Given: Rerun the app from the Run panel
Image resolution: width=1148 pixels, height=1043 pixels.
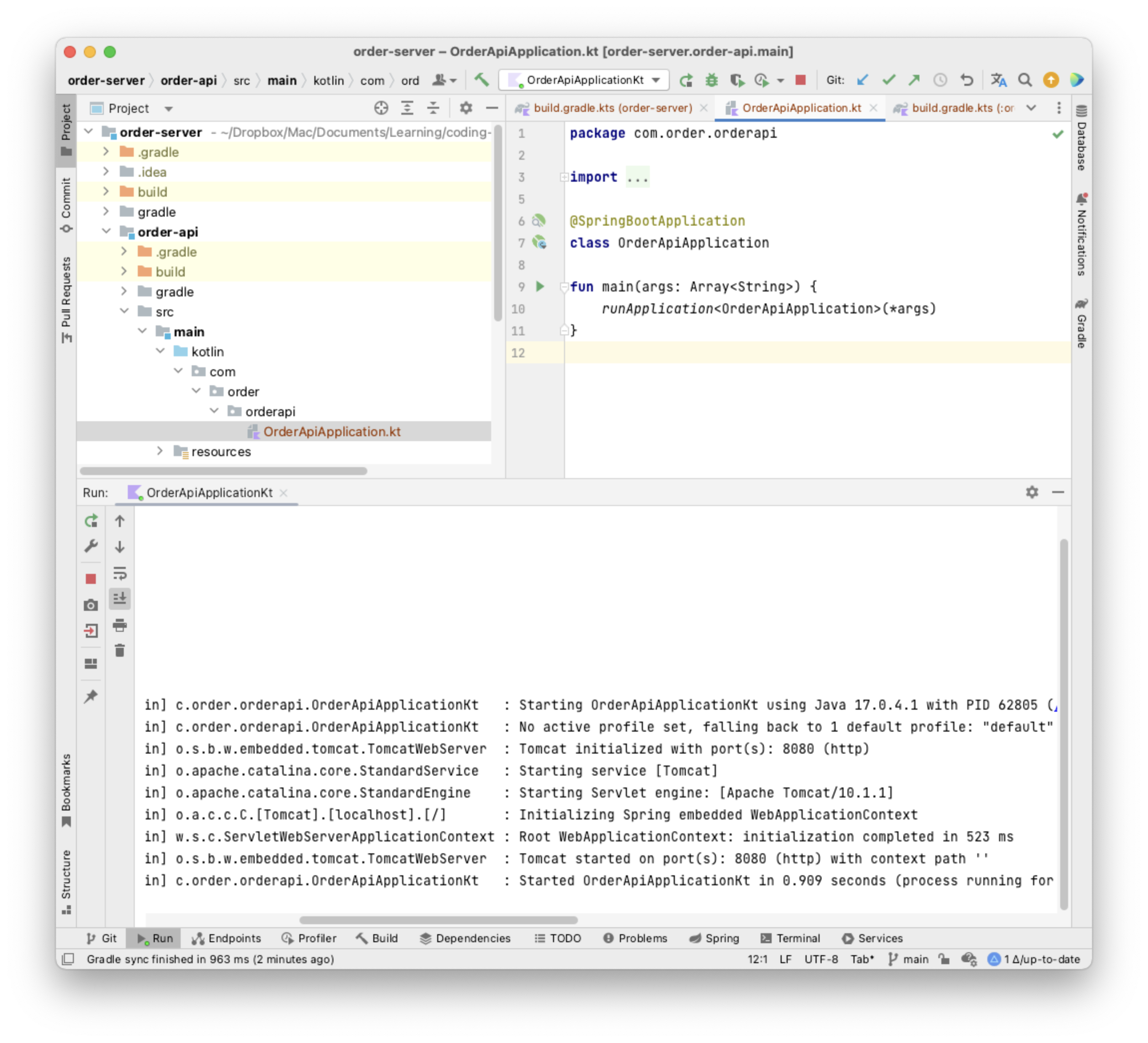Looking at the screenshot, I should 90,521.
